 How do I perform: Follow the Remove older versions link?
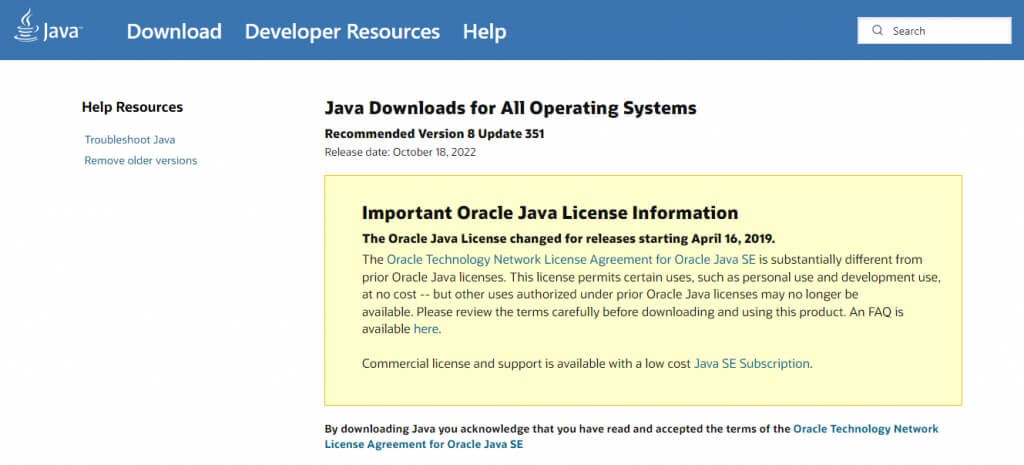[x=141, y=161]
